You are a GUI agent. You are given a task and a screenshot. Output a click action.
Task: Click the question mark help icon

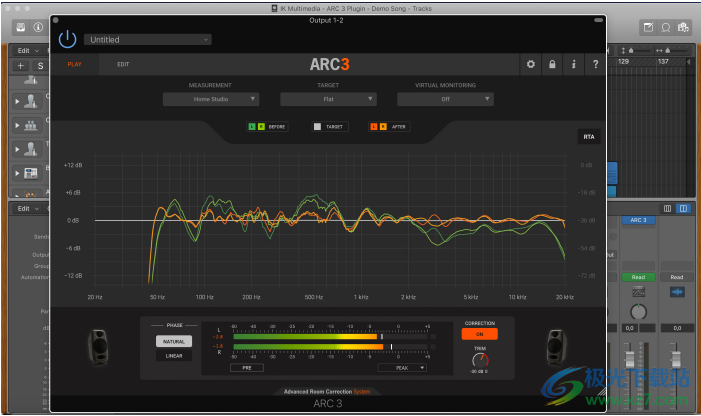(595, 65)
